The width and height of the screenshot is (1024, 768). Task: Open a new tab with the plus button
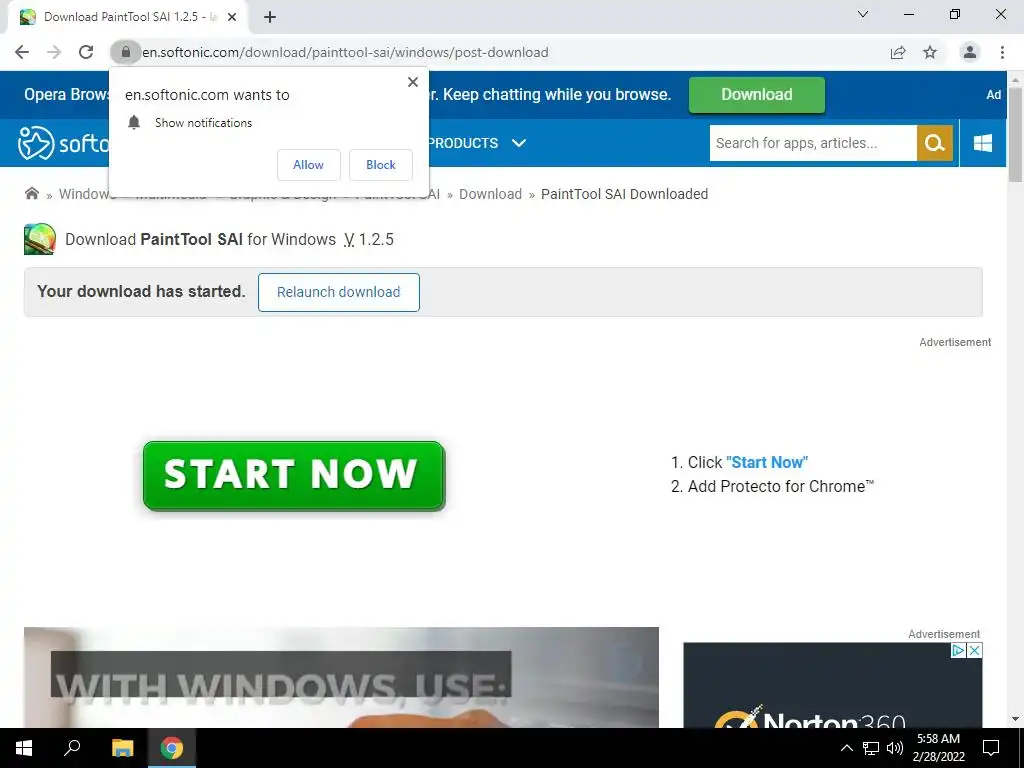click(270, 17)
